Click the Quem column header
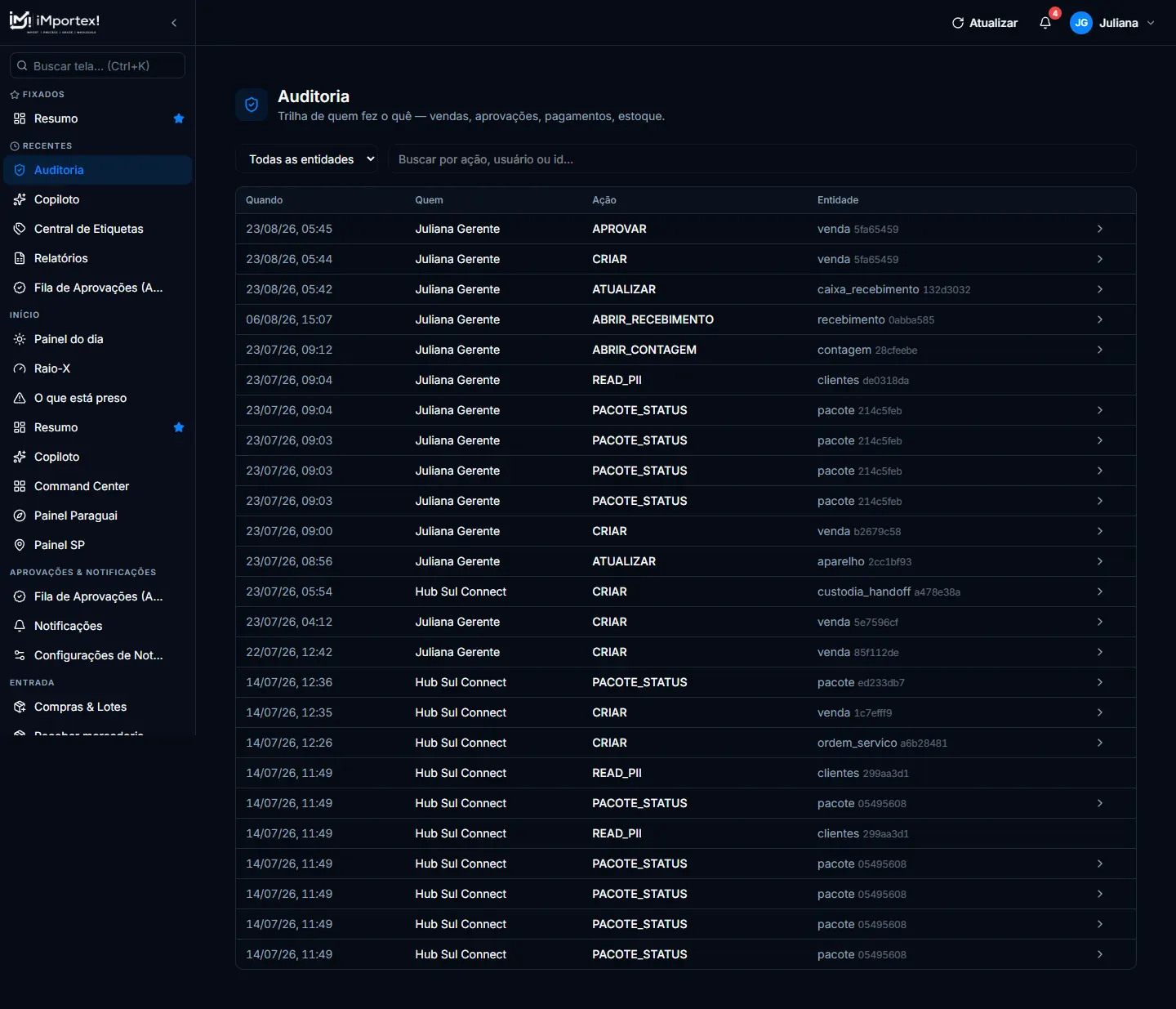 [x=429, y=200]
